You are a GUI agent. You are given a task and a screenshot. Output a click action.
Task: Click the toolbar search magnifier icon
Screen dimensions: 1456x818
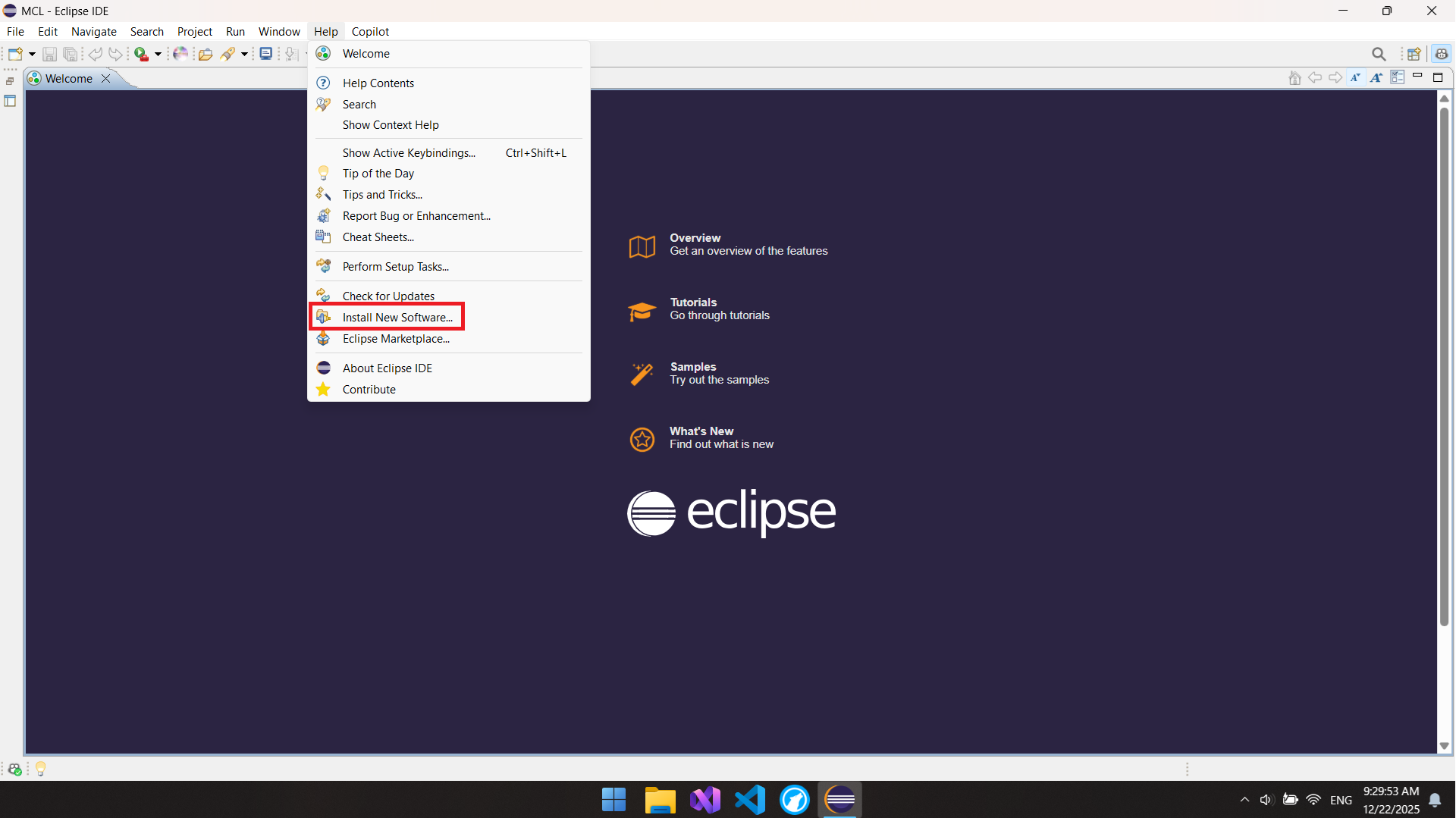point(1379,54)
